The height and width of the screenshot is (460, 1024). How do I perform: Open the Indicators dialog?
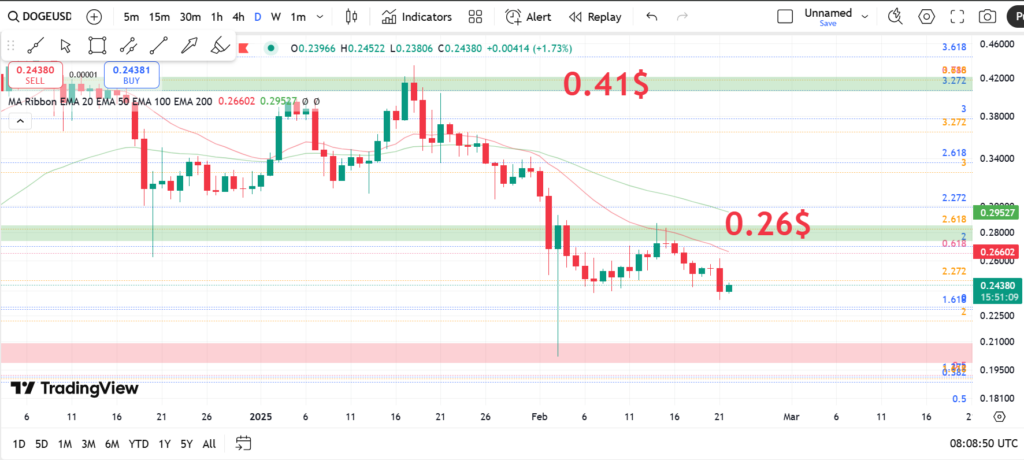click(x=417, y=17)
